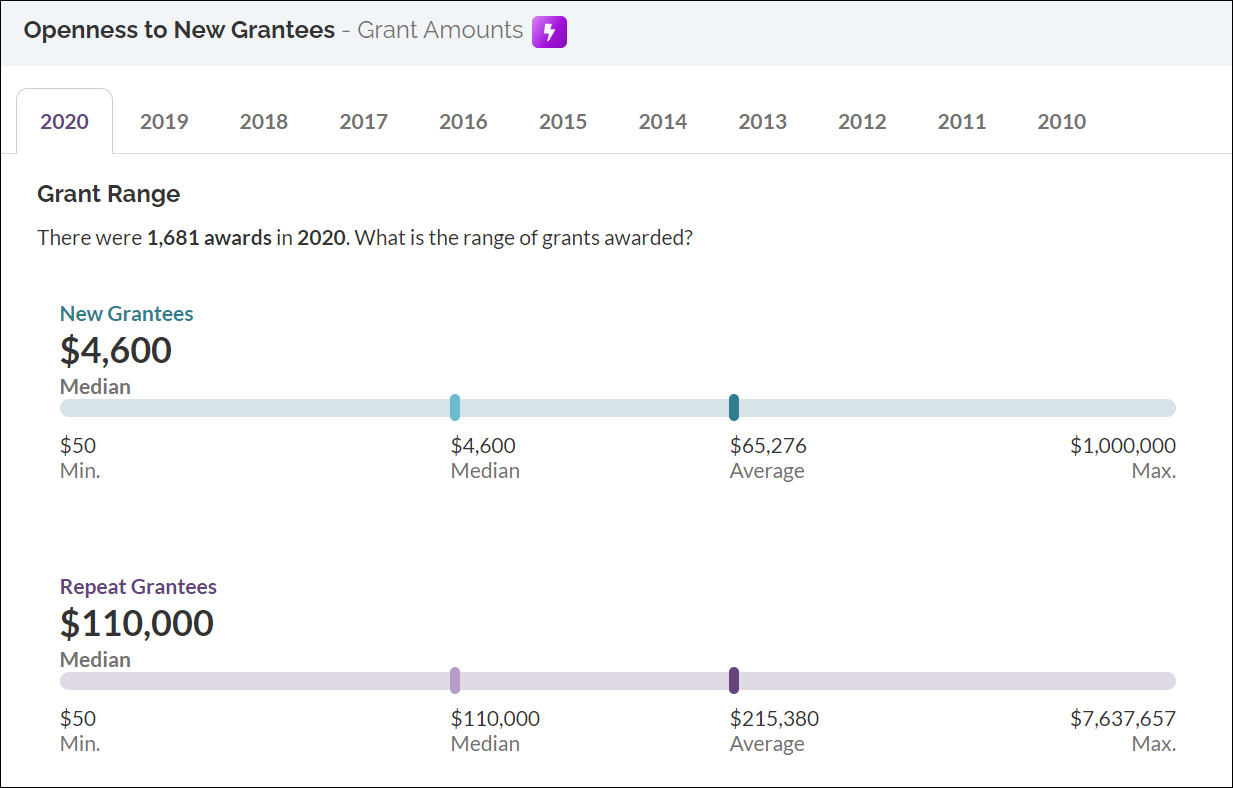Switch to the 2015 tab
The image size is (1233, 788).
pos(563,121)
